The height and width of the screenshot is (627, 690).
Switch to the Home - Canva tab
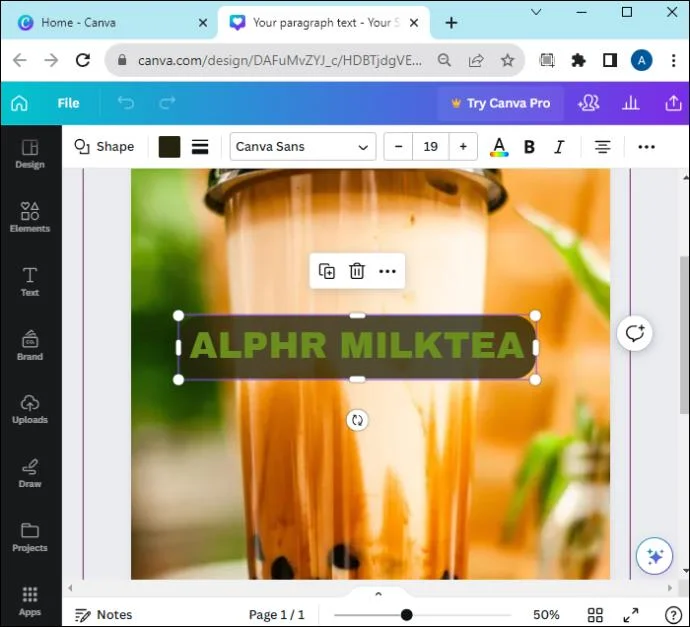point(78,23)
